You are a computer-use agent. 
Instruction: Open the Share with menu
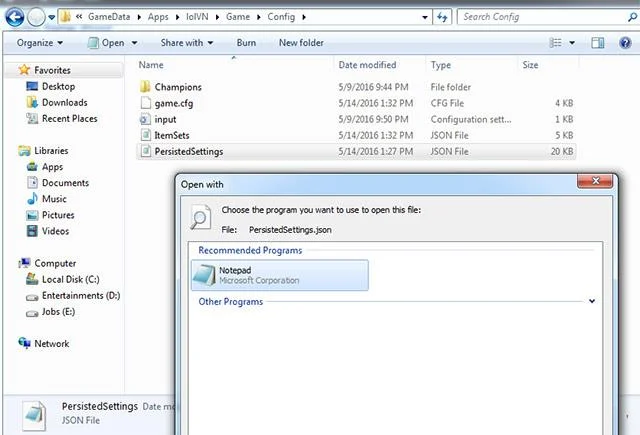(x=187, y=43)
